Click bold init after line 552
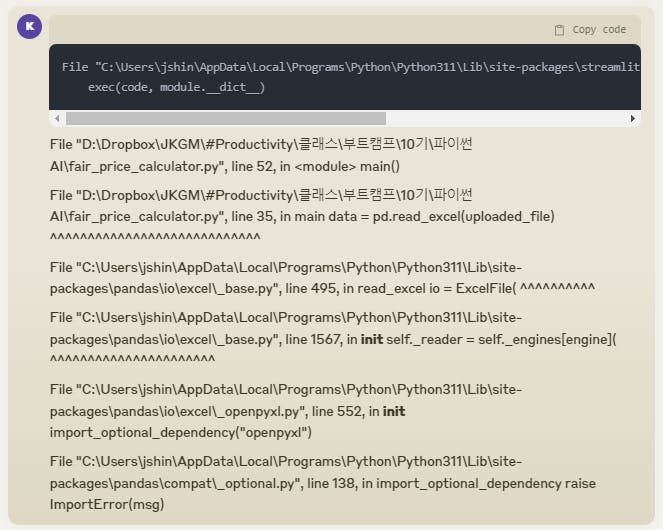Image resolution: width=663 pixels, height=530 pixels. coord(394,411)
